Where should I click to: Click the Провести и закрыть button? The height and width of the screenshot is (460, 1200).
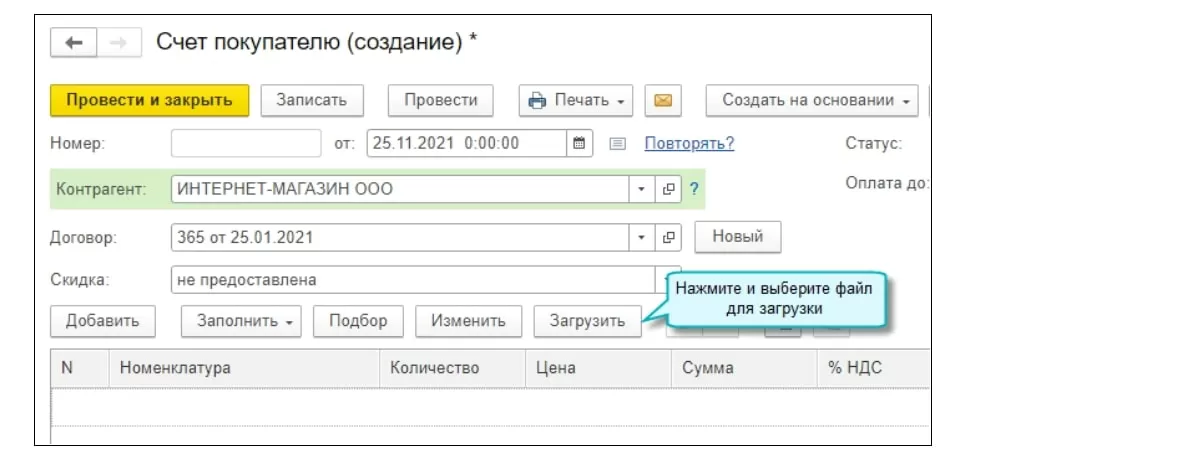149,100
